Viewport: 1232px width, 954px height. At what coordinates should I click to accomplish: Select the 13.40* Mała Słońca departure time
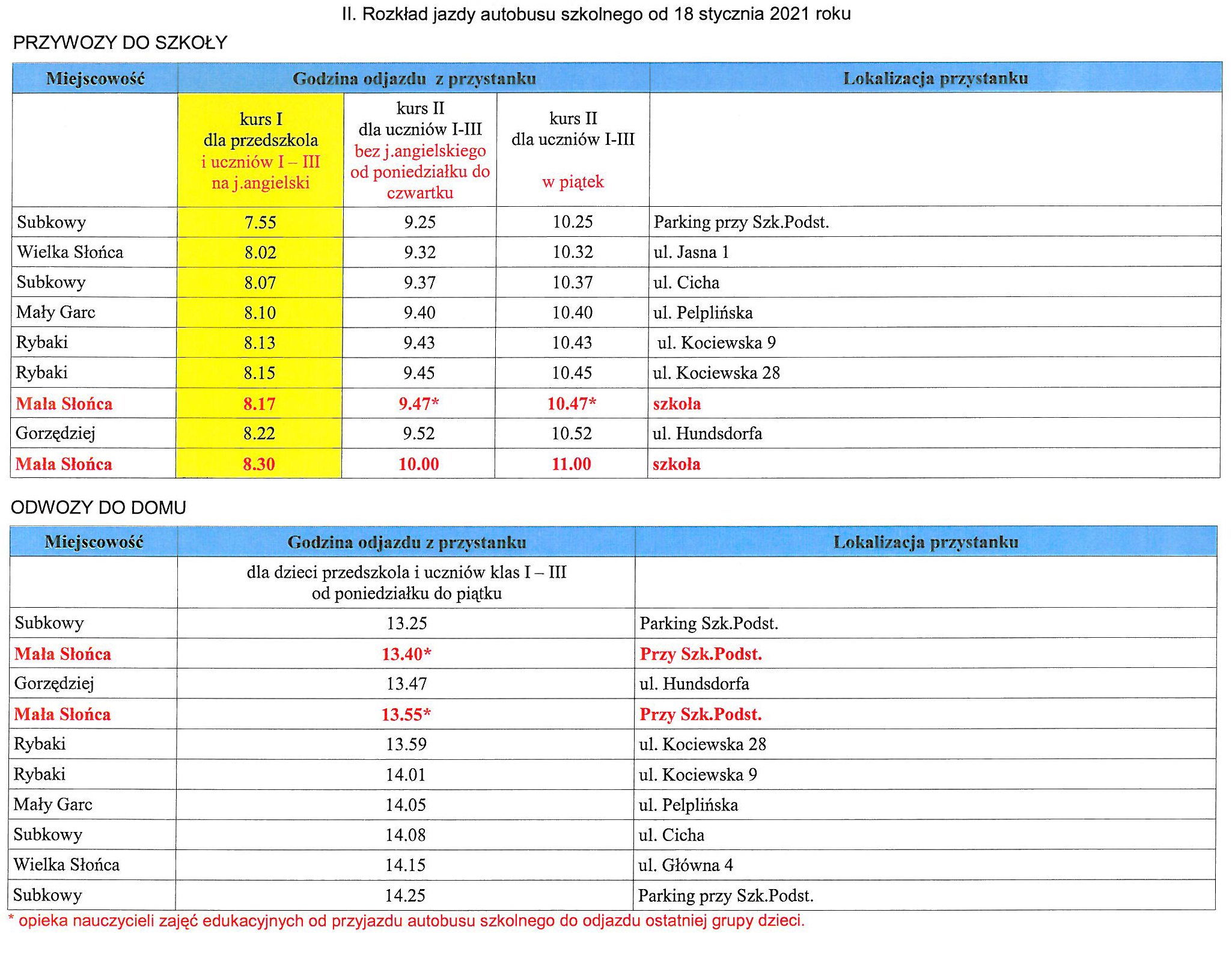[x=406, y=654]
